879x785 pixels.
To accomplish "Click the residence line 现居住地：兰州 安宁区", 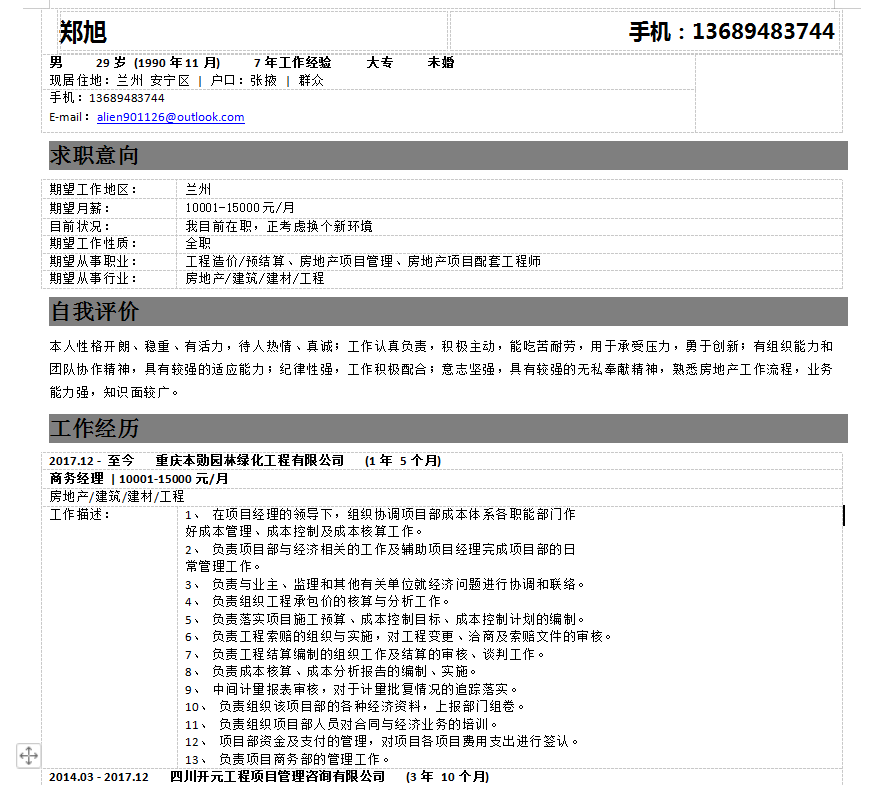I will [120, 81].
